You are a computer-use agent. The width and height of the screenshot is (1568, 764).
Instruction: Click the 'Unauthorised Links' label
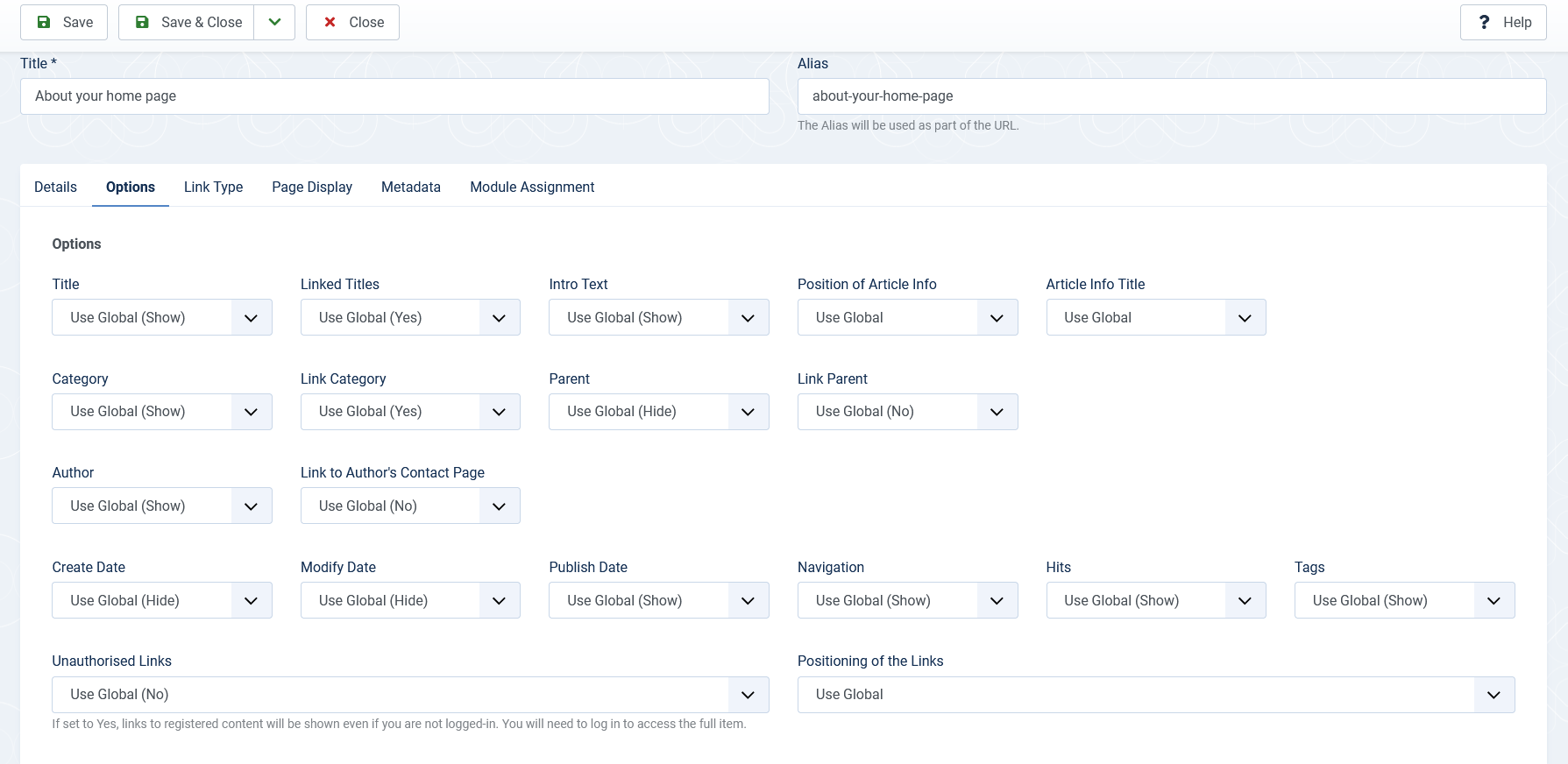pos(111,661)
